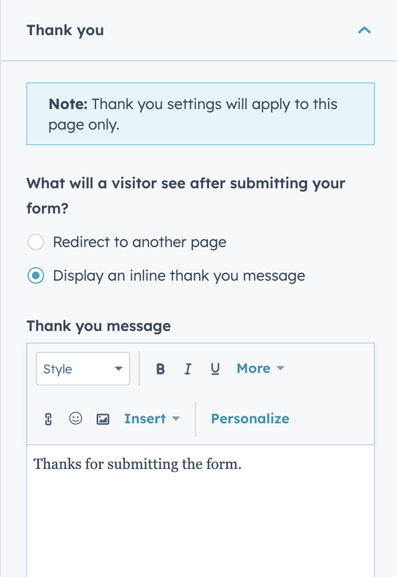Screen dimensions: 397x577
Task: Expand the More formatting menu
Action: pos(260,368)
